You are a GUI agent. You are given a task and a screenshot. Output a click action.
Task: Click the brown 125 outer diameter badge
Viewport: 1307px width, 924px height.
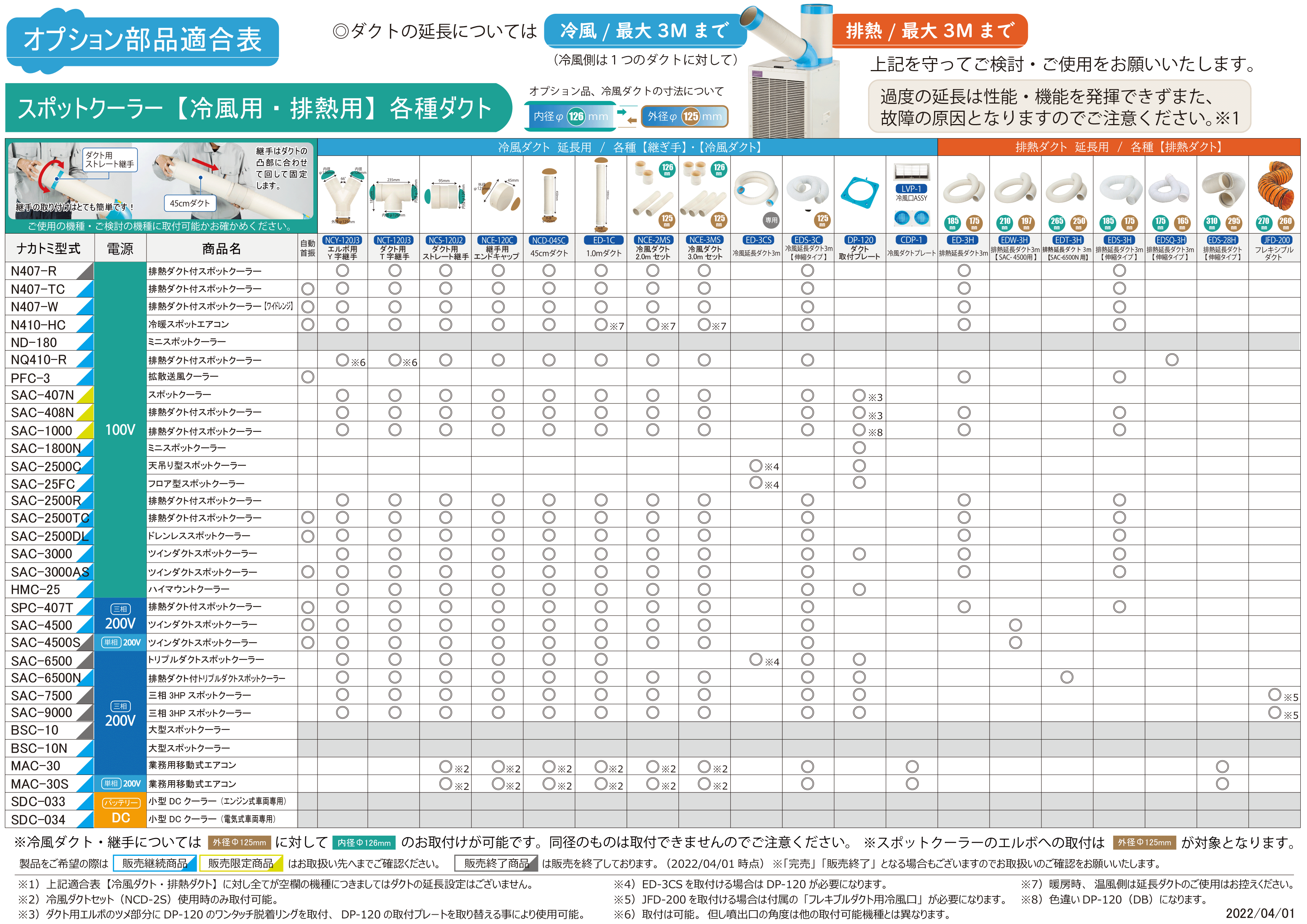pos(690,116)
